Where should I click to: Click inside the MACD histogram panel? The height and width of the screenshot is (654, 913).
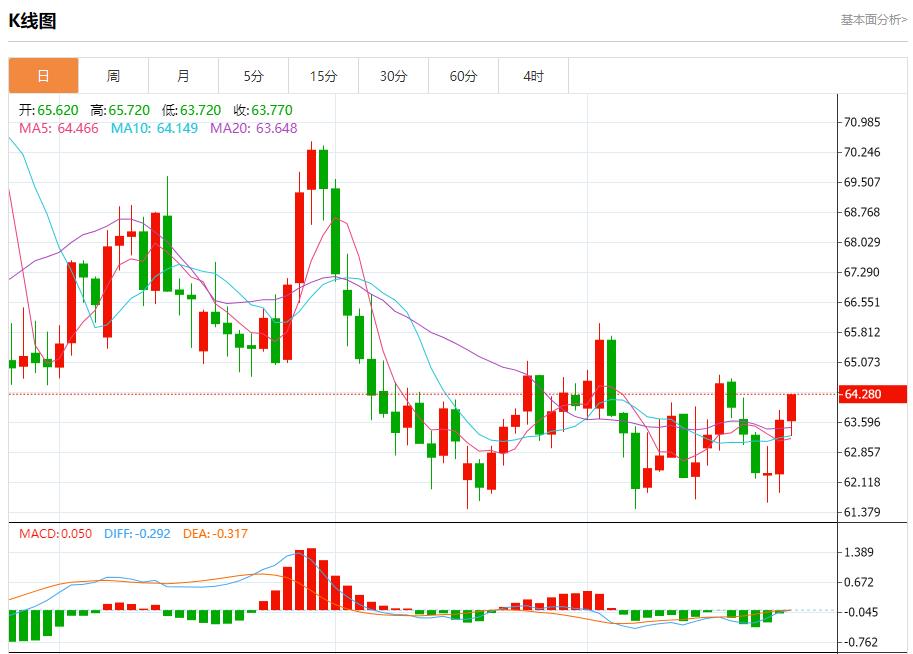tap(400, 595)
